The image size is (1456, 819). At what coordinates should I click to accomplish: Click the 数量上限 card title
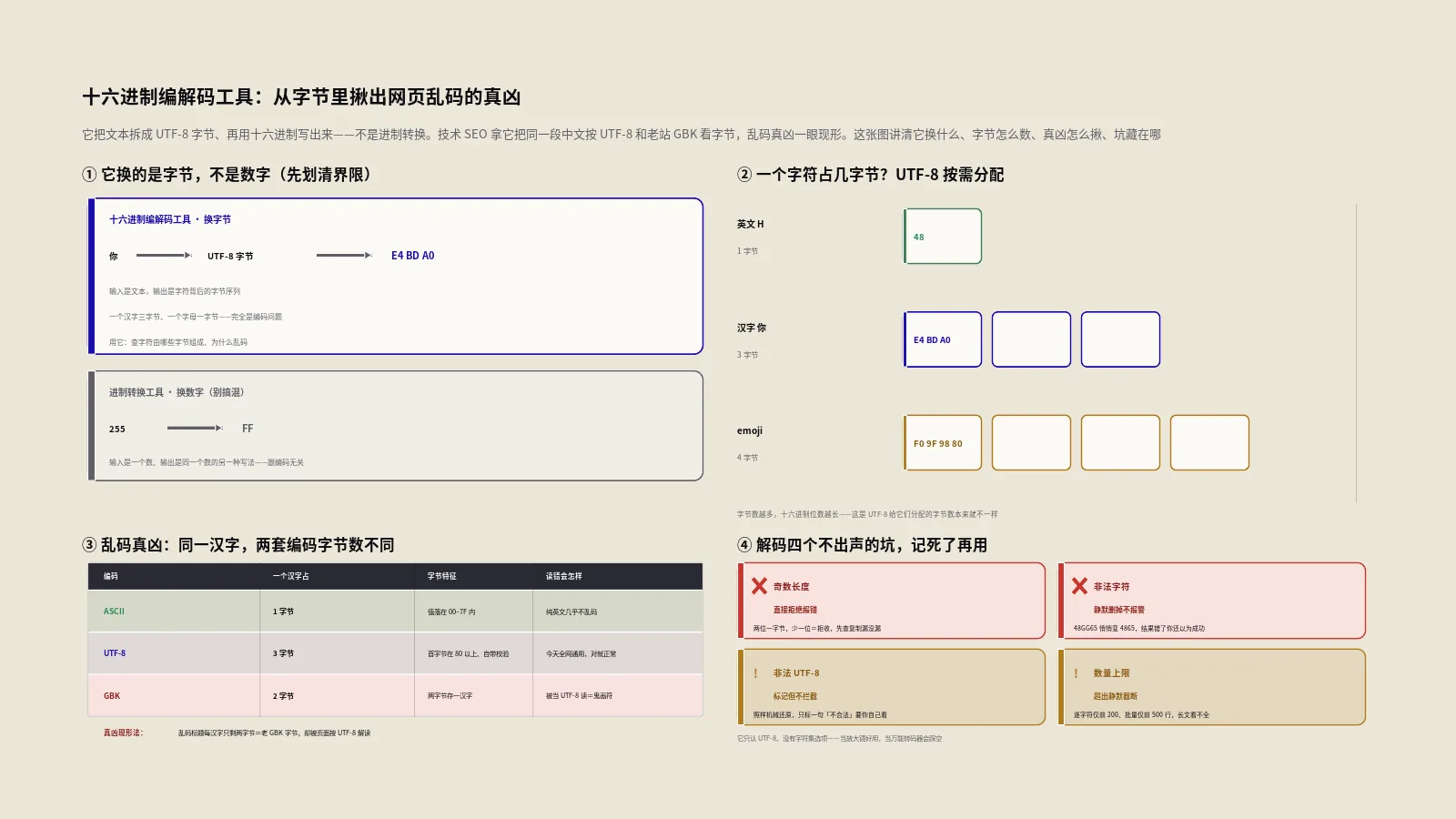pyautogui.click(x=1111, y=673)
